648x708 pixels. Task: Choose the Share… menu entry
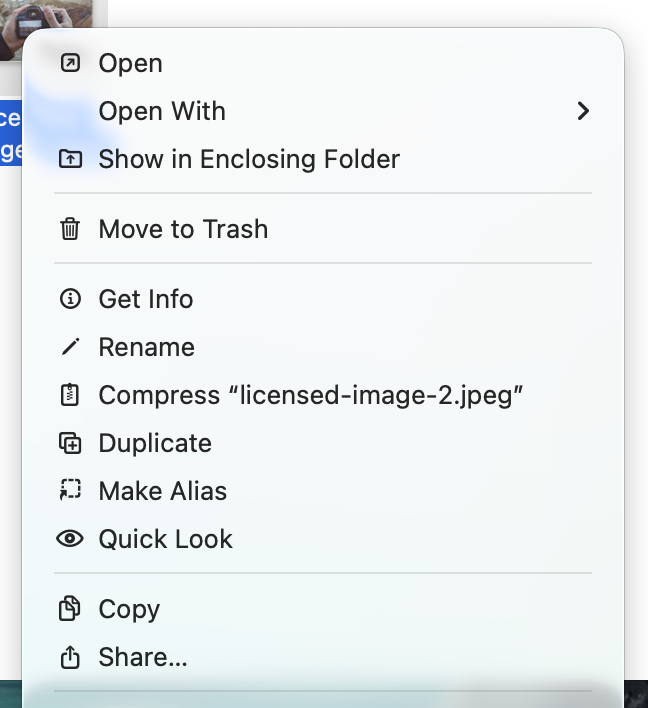click(x=143, y=657)
